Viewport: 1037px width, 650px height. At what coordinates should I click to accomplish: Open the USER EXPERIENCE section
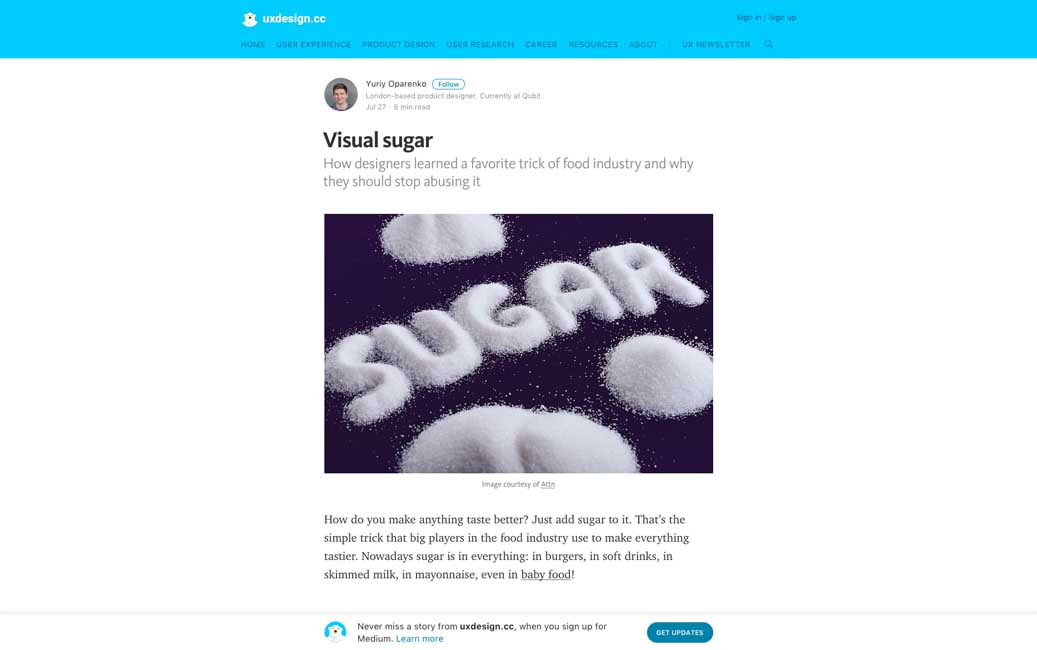tap(313, 45)
